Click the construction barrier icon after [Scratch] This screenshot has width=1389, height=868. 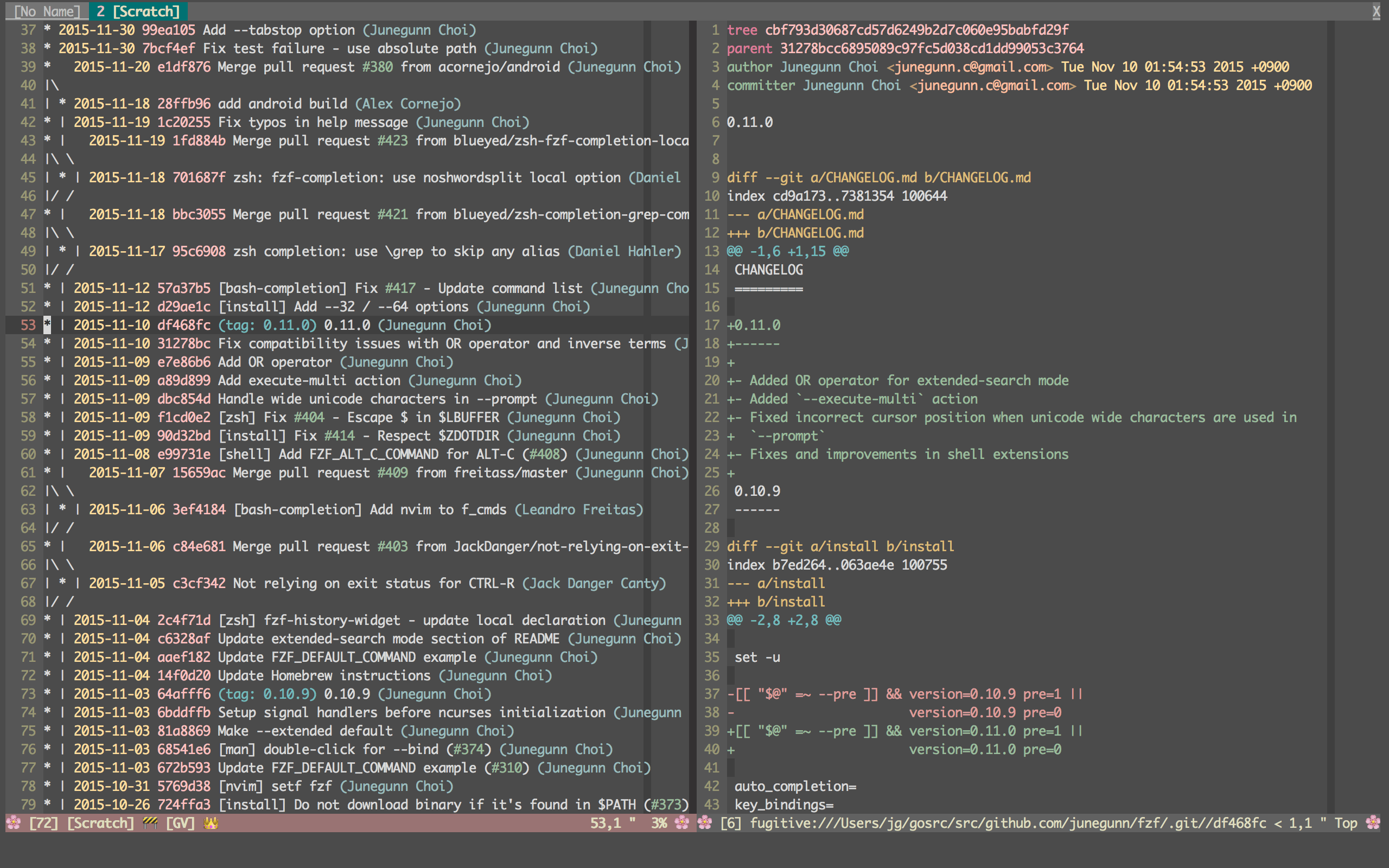pos(150,822)
